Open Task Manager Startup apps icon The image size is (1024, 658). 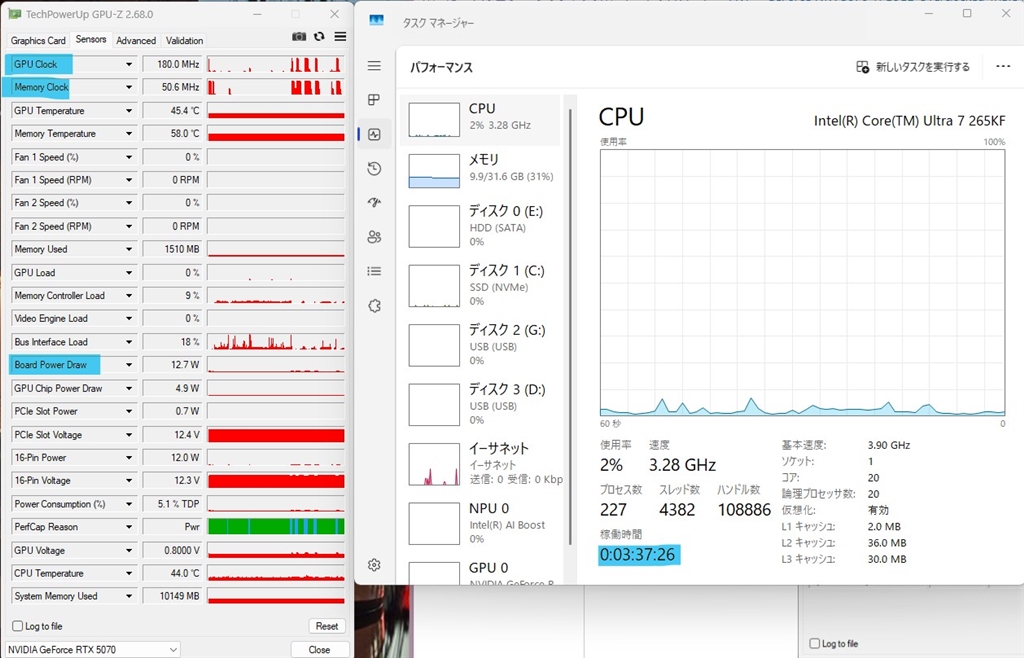click(x=374, y=202)
